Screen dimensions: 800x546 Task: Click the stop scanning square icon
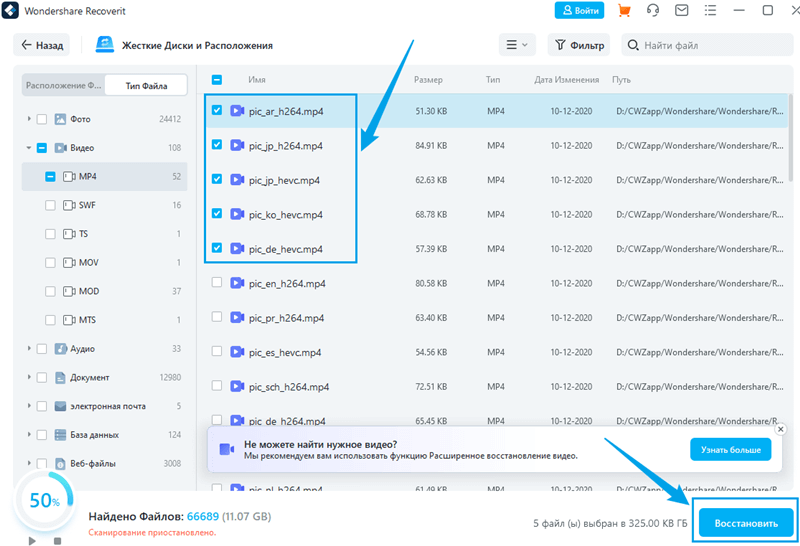point(57,541)
